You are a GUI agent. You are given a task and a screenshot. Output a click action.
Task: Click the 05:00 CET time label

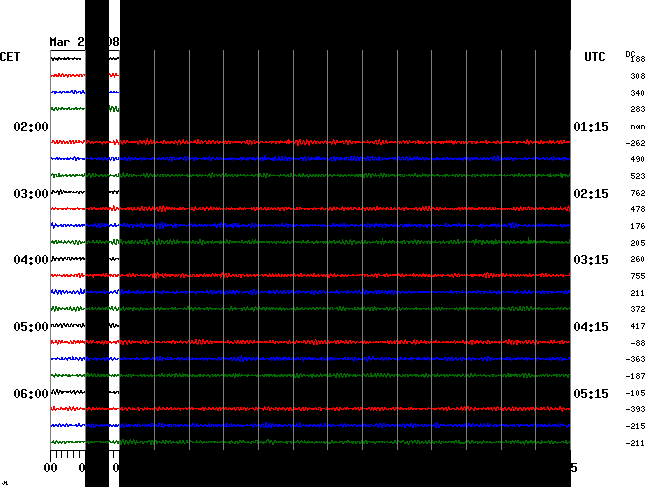point(31,327)
